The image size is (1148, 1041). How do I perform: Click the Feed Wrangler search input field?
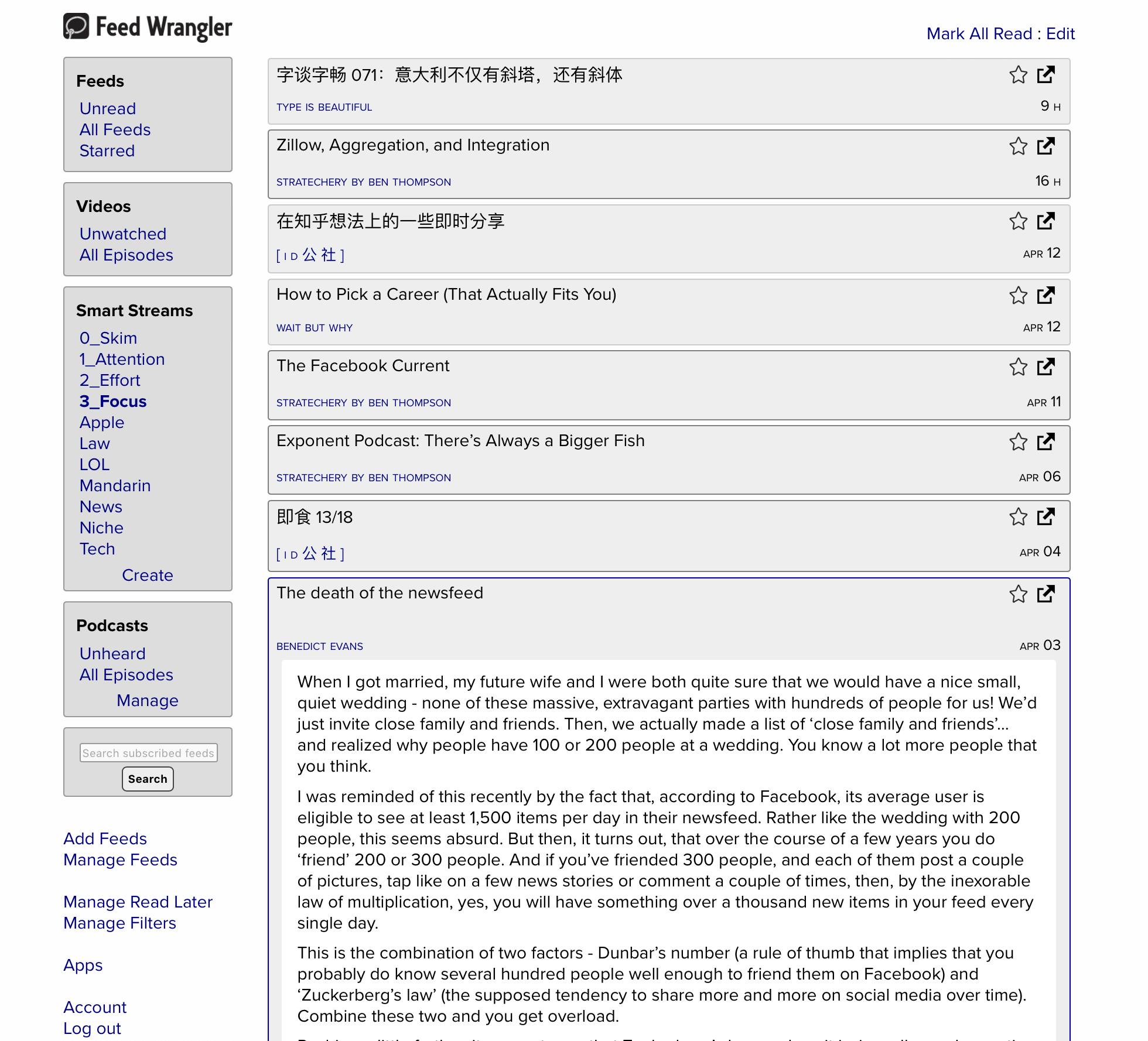[x=148, y=753]
